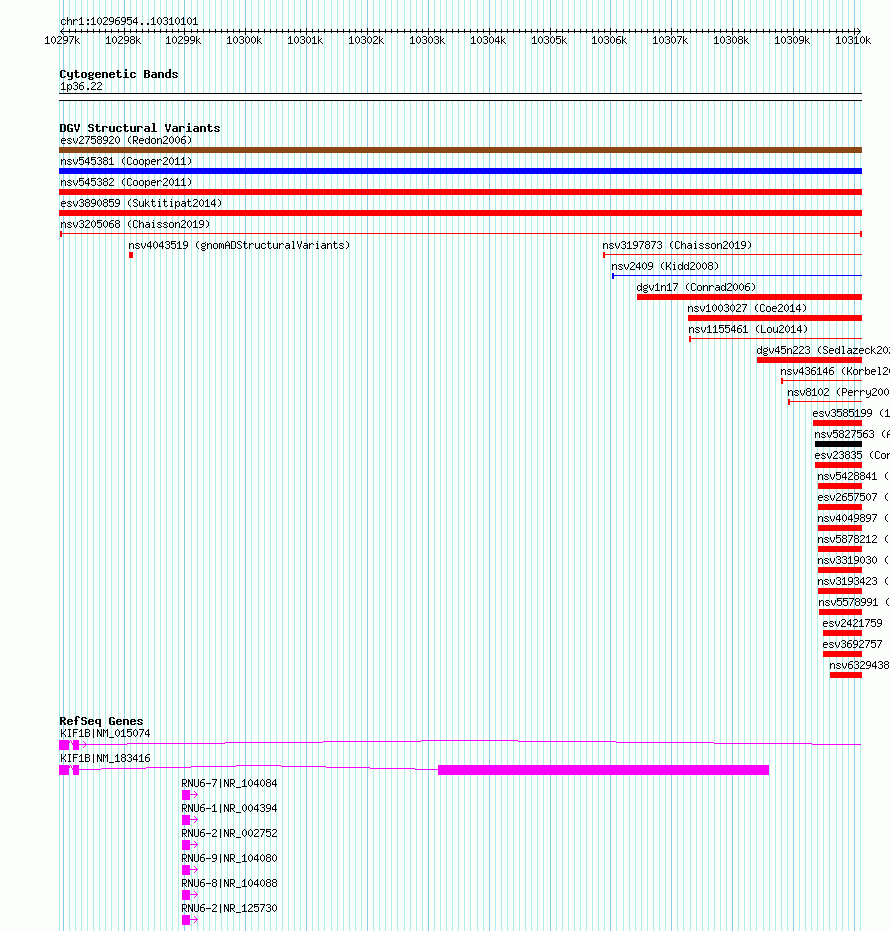Click the magenta RNU6-1 gene glyph
This screenshot has width=890, height=931.
pyautogui.click(x=190, y=820)
